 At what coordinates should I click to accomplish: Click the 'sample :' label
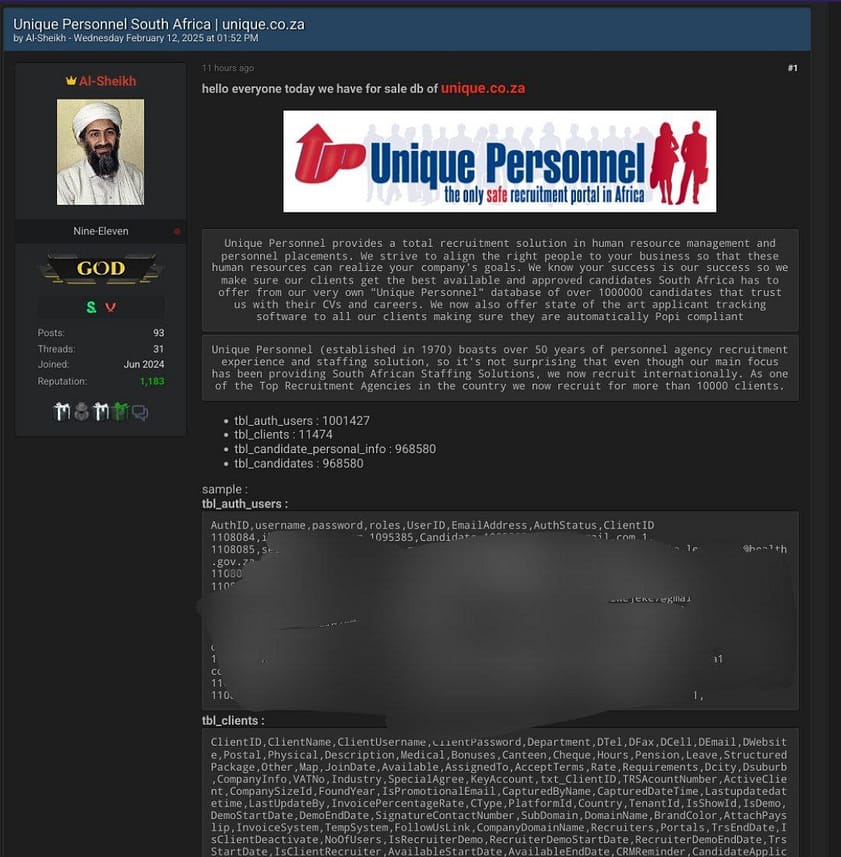click(225, 490)
